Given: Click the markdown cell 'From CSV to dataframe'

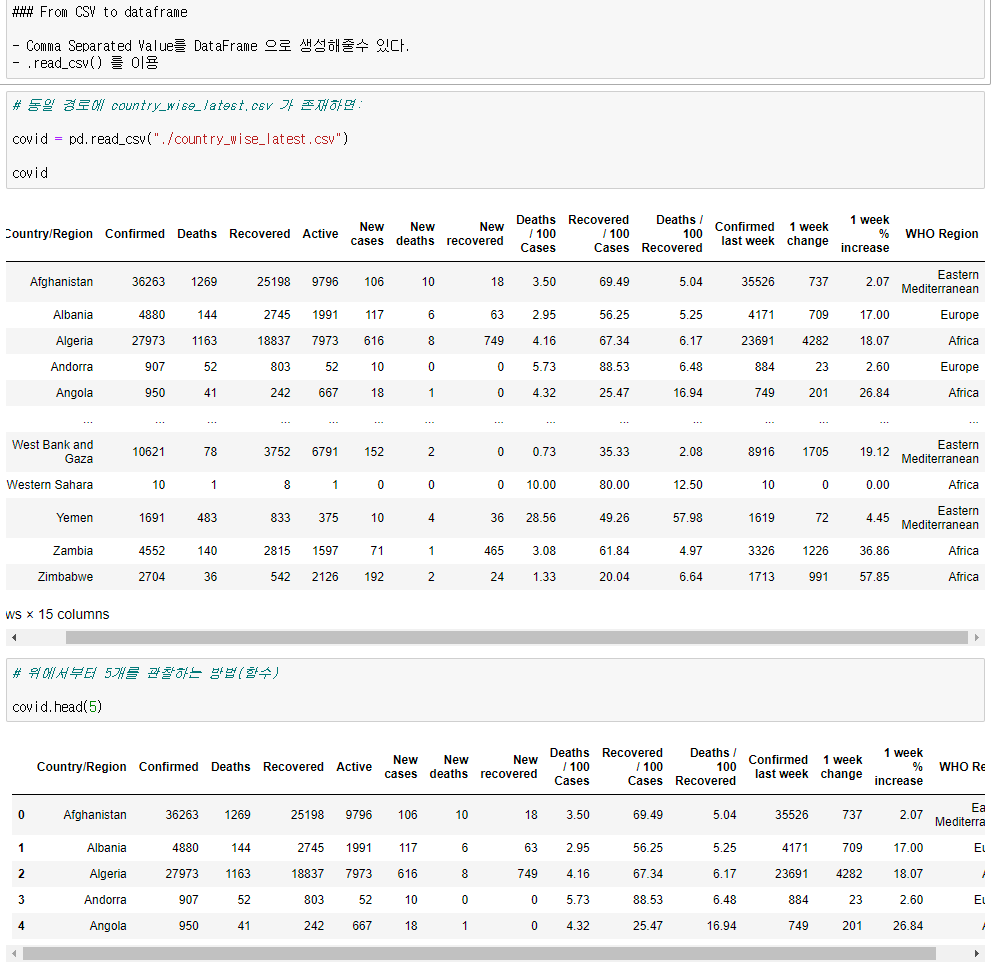Looking at the screenshot, I should click(494, 39).
